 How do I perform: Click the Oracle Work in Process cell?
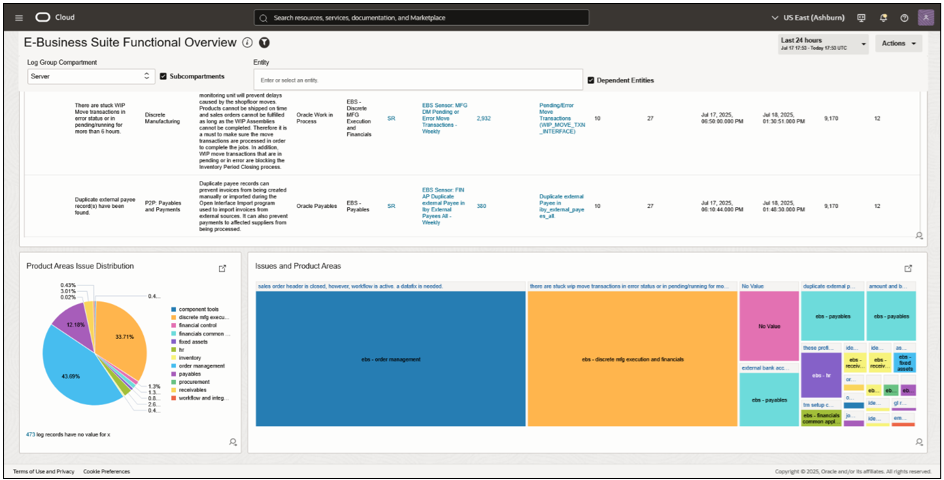tap(315, 119)
